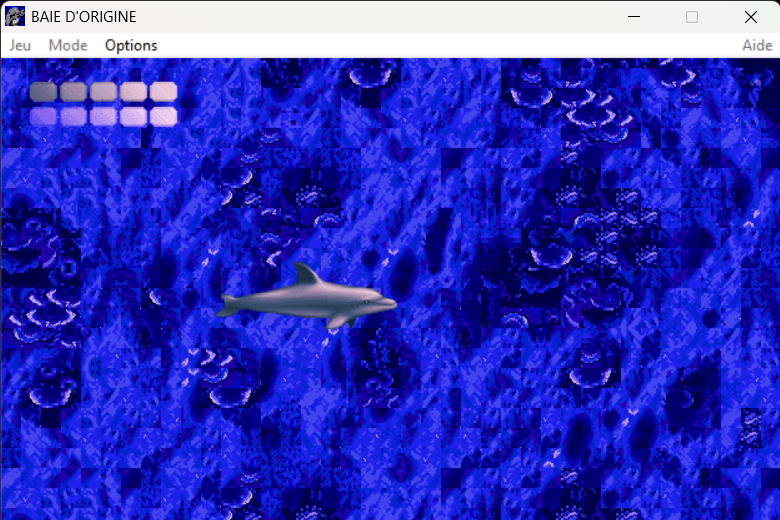This screenshot has width=780, height=520.
Task: Open the Mode menu
Action: click(68, 45)
